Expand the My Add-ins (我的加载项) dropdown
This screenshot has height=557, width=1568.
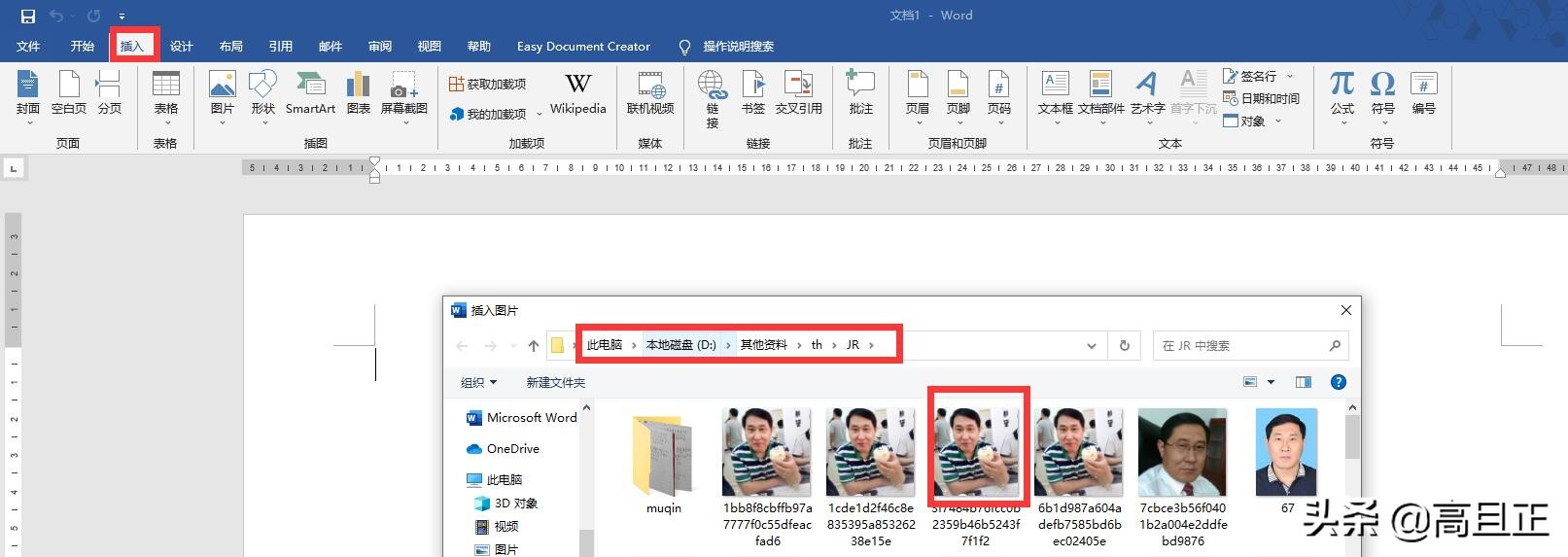click(540, 115)
